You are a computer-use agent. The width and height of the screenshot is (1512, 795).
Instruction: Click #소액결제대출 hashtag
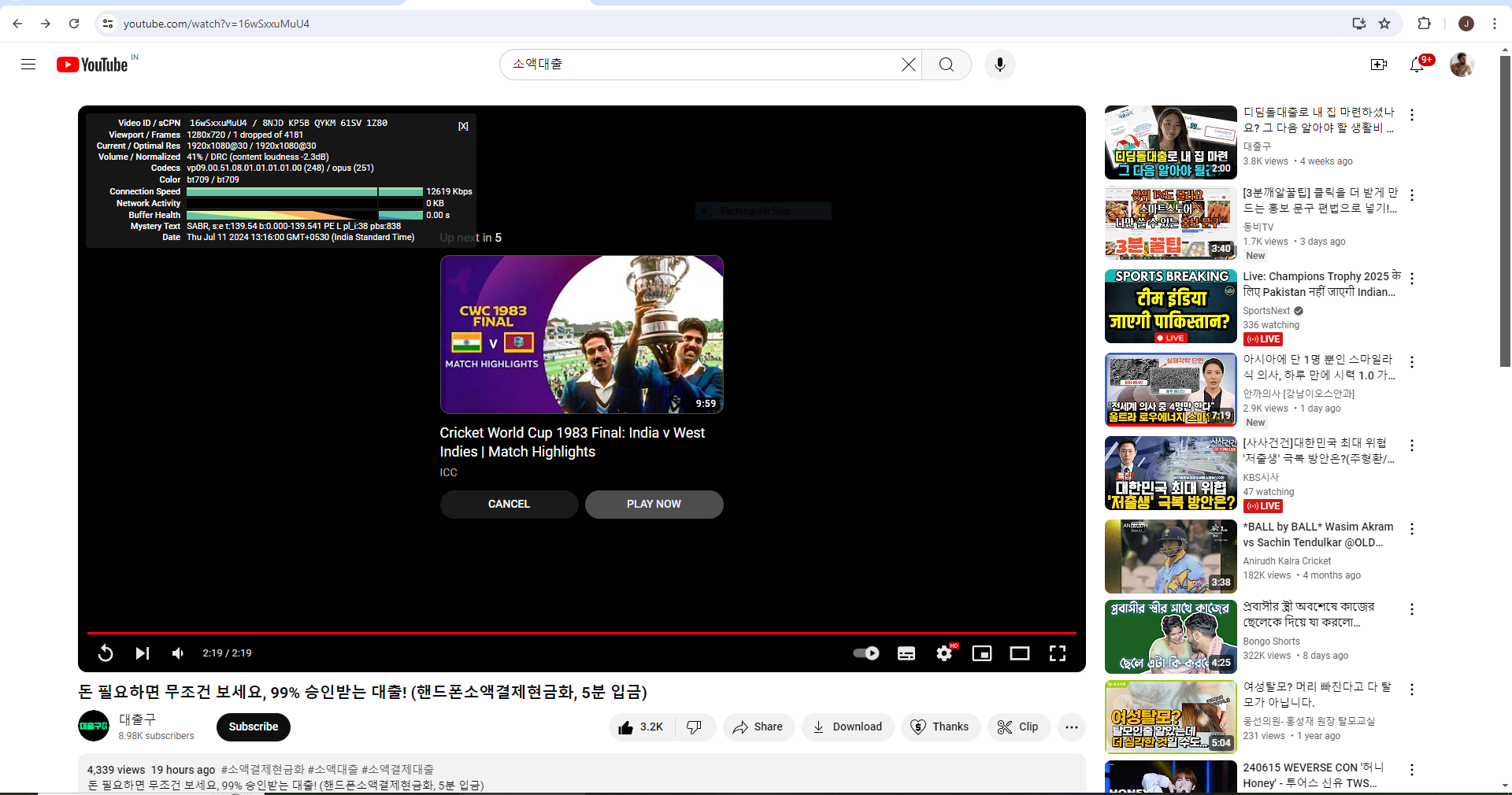pos(397,770)
